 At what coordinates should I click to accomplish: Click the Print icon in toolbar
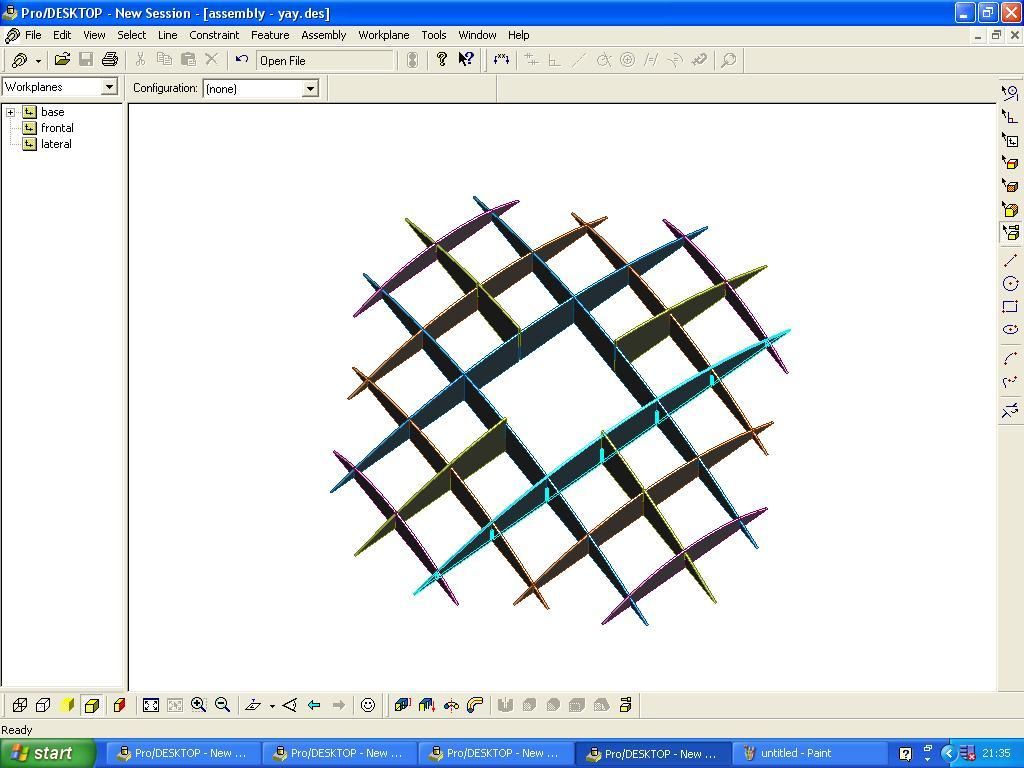(x=110, y=60)
